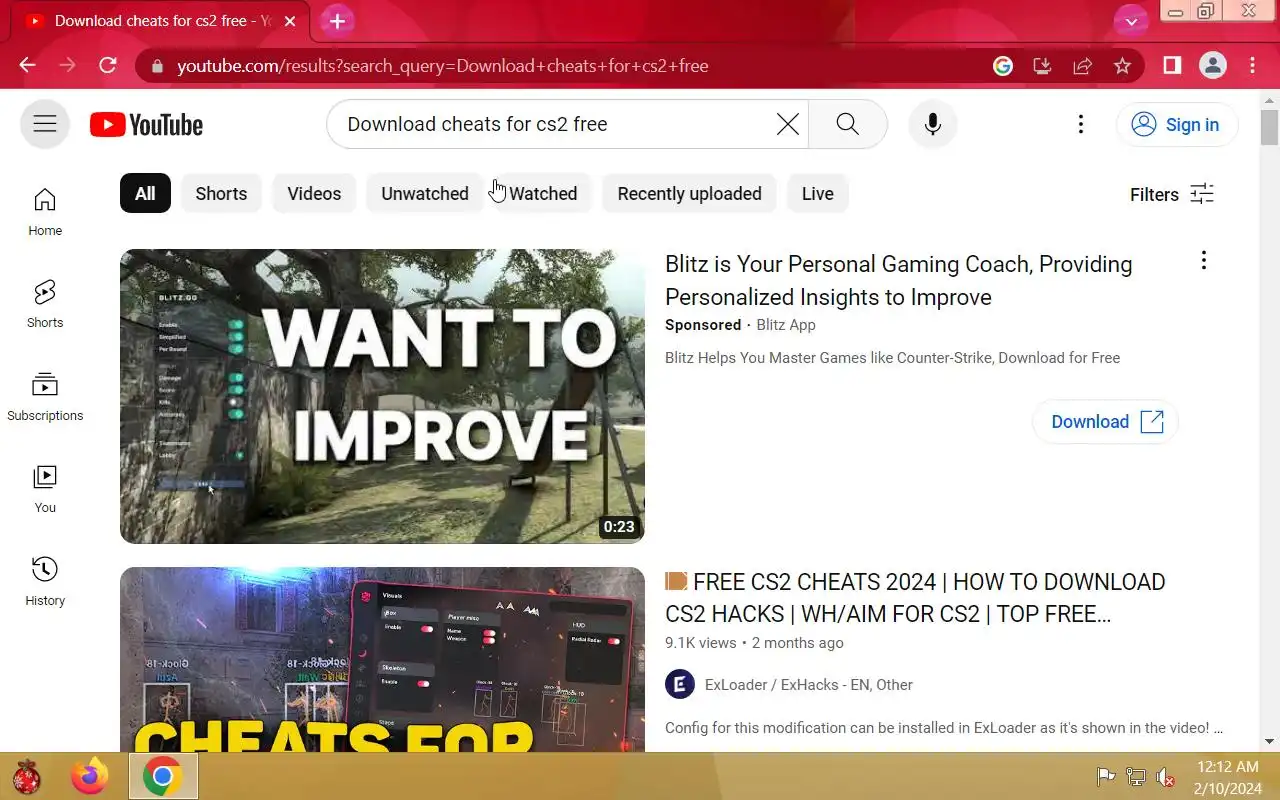Click the YouTube logo
This screenshot has height=800, width=1280.
pyautogui.click(x=146, y=124)
